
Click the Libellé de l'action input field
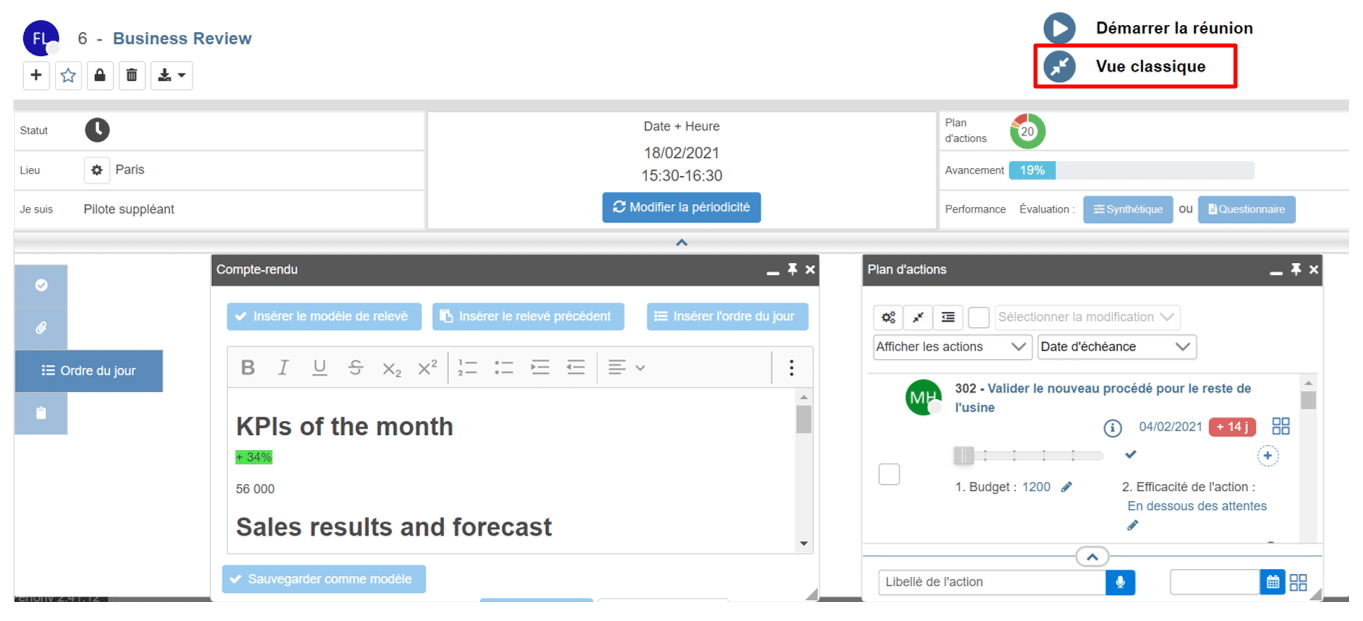[x=991, y=582]
